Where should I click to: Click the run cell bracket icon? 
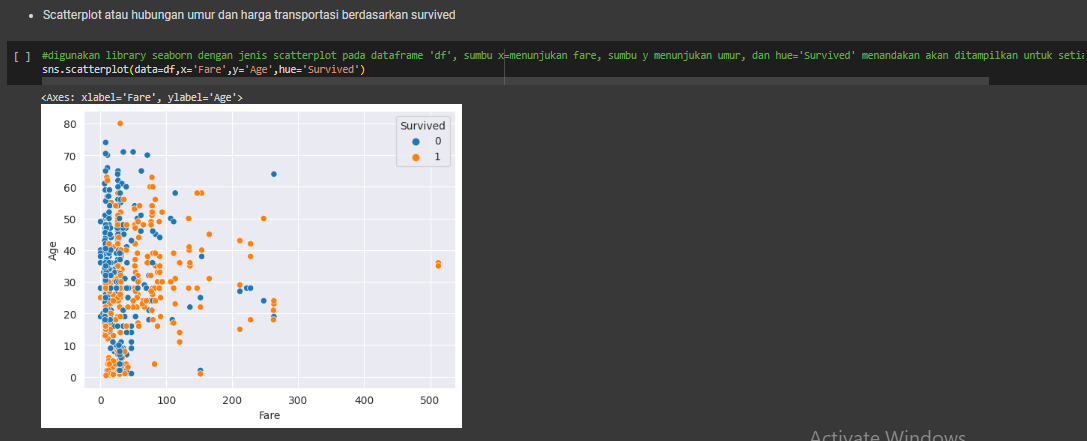pos(22,57)
